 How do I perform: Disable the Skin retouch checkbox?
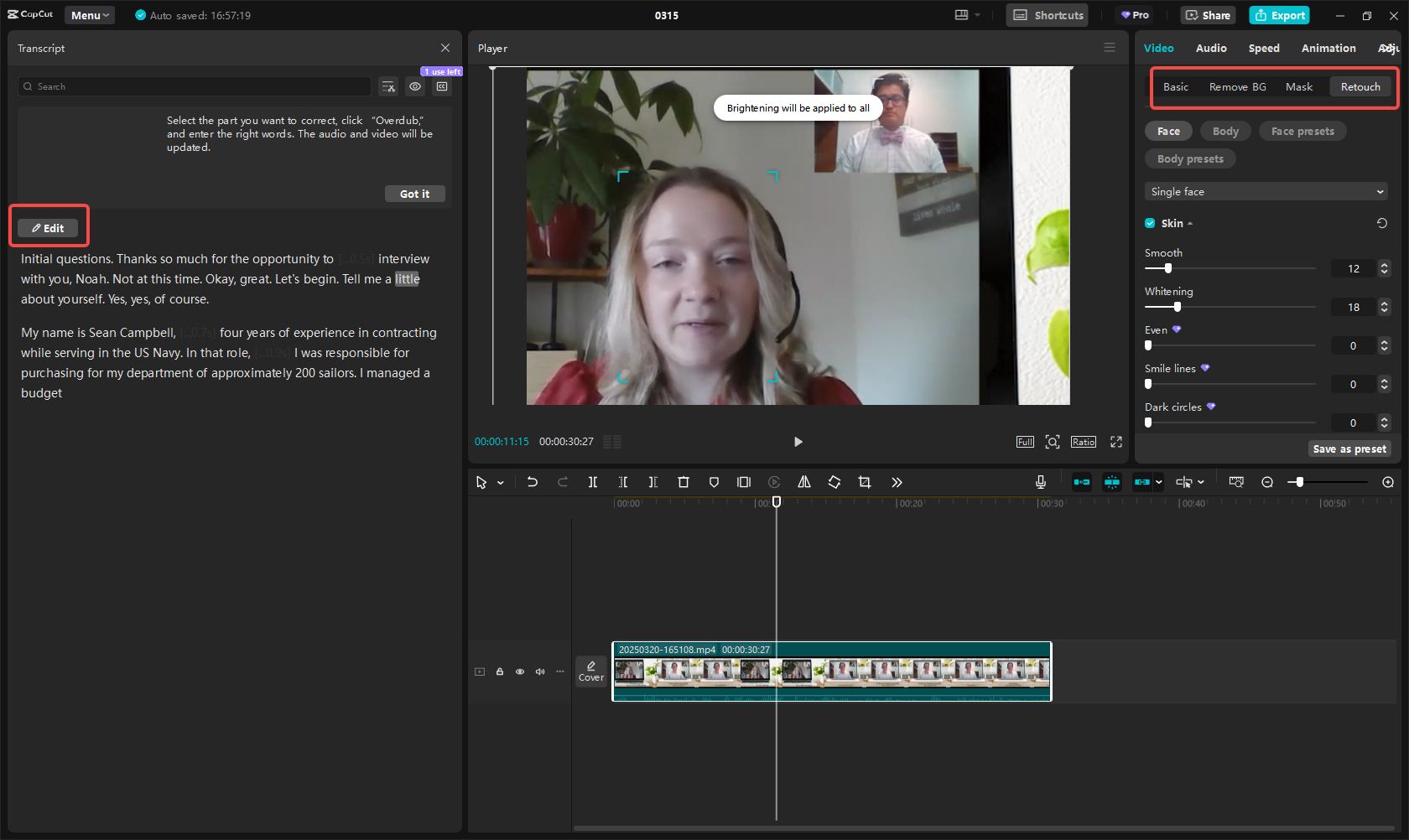(x=1150, y=223)
